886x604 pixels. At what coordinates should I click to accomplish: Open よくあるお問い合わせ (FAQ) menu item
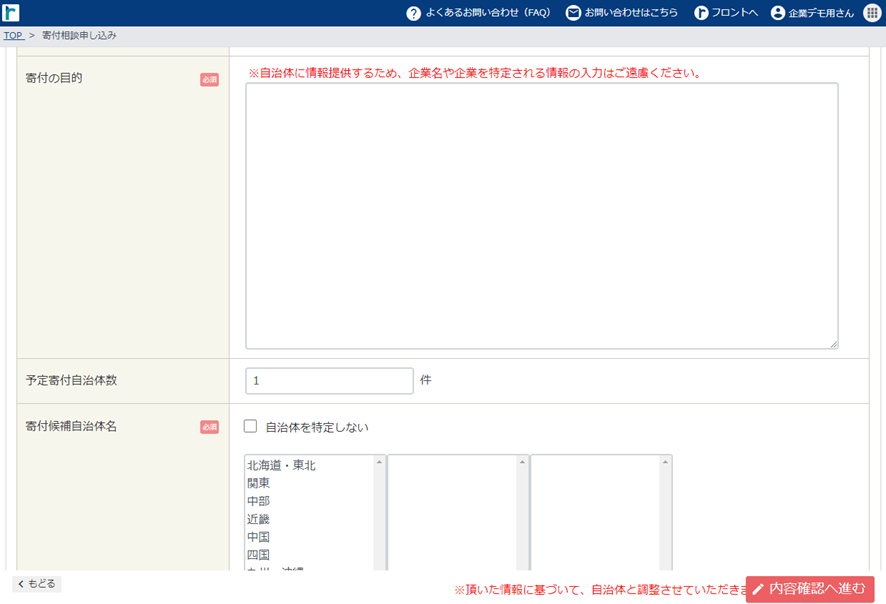coord(487,13)
